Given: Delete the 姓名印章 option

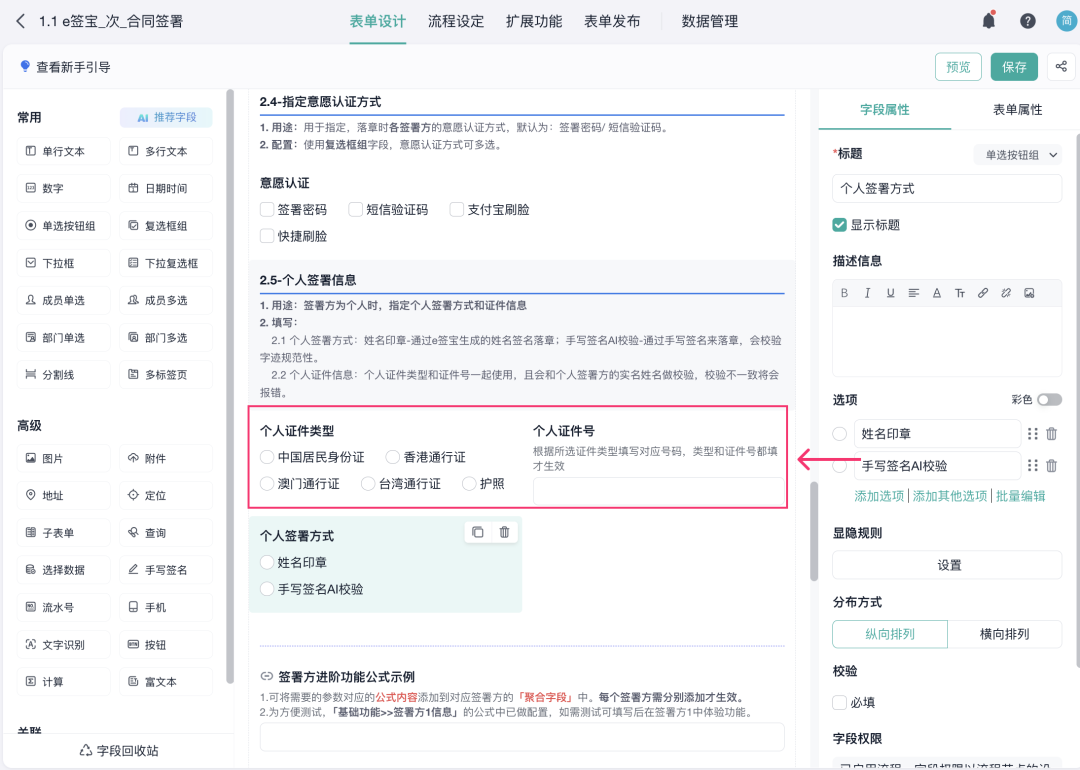Looking at the screenshot, I should click(1052, 434).
